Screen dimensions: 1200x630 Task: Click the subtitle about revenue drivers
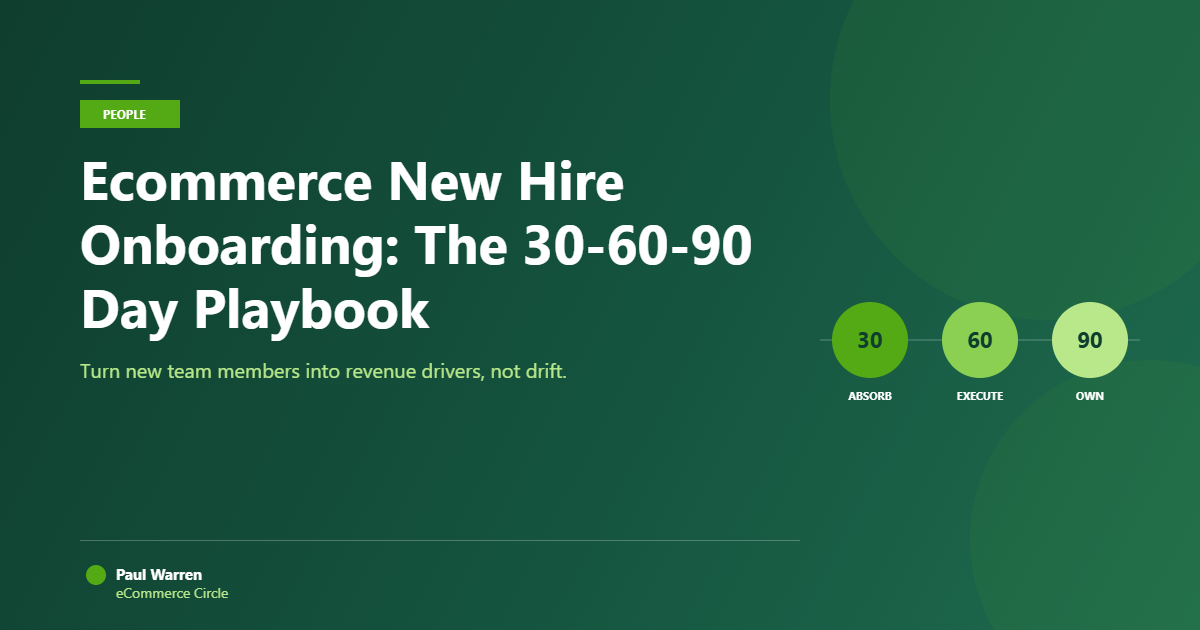[x=322, y=370]
